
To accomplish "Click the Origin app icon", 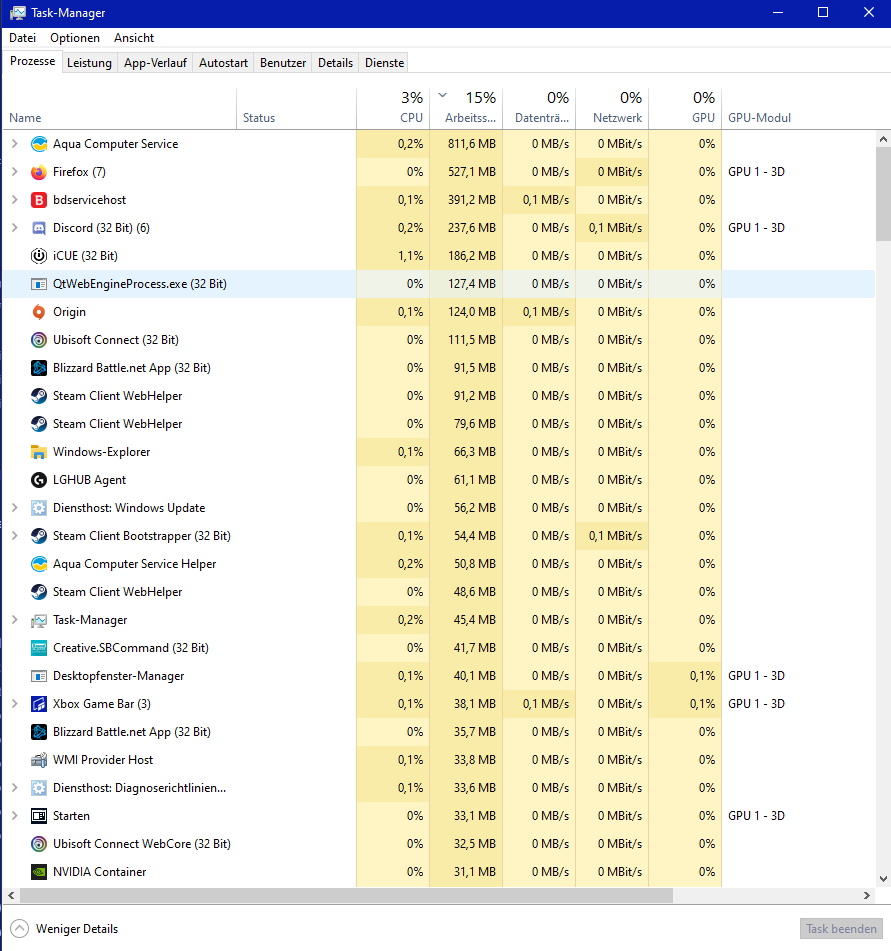I will pyautogui.click(x=39, y=312).
